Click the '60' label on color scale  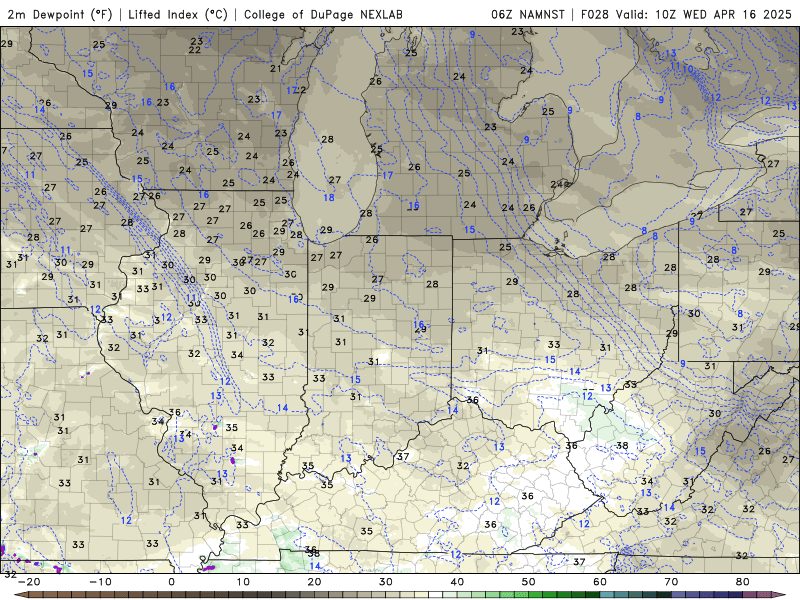tap(600, 582)
